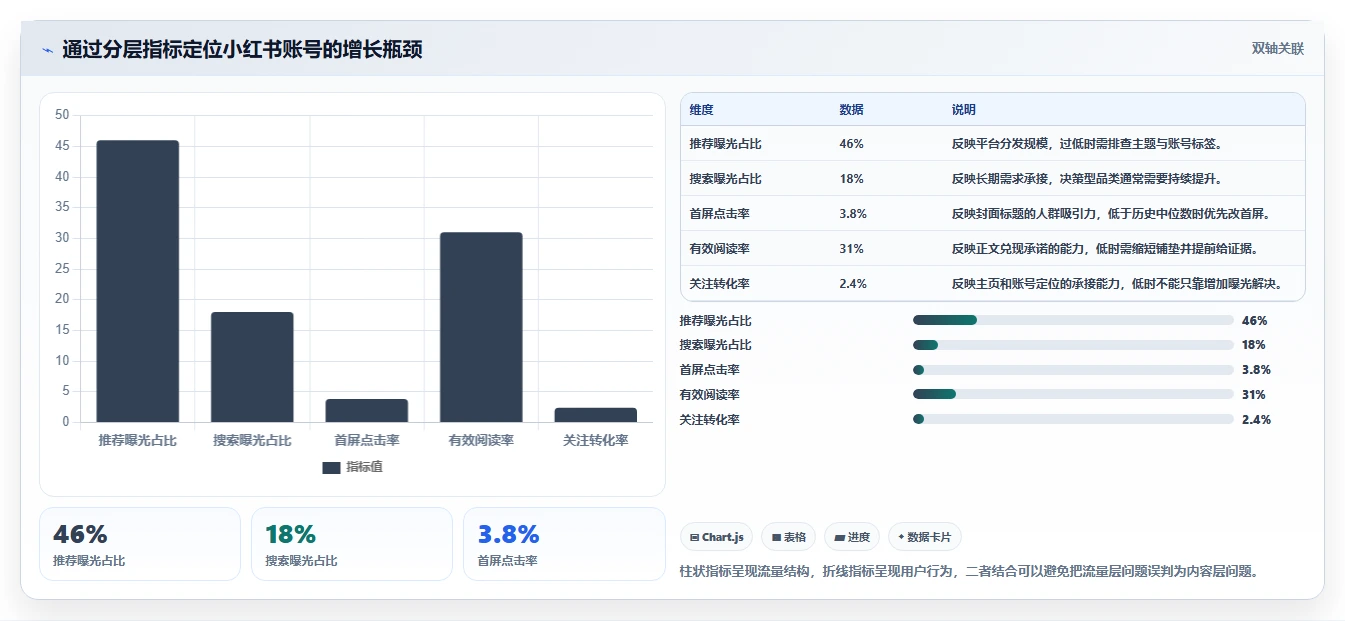Click the Chart.js chip

coord(716,537)
